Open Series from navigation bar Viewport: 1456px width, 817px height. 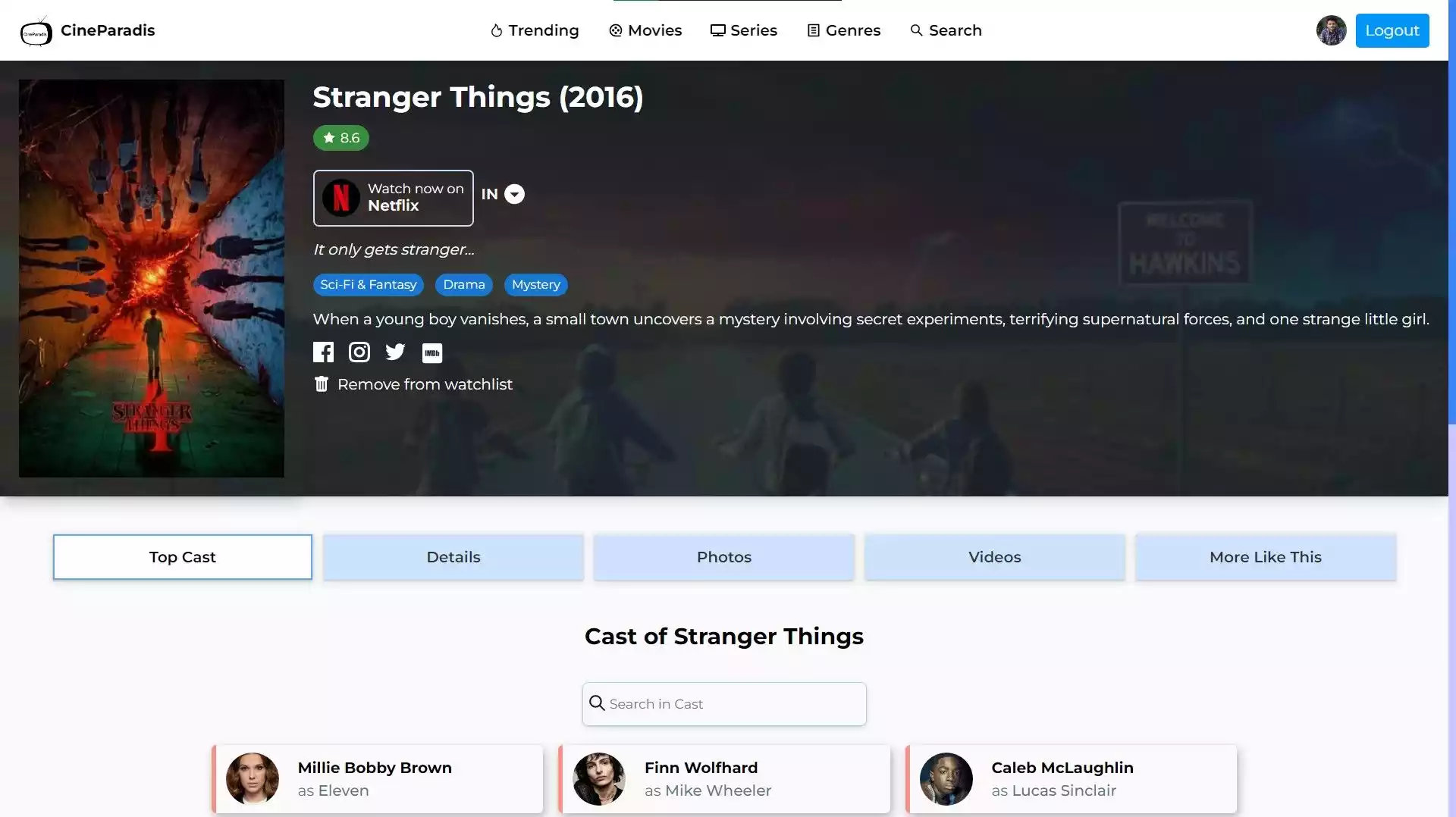pos(744,30)
